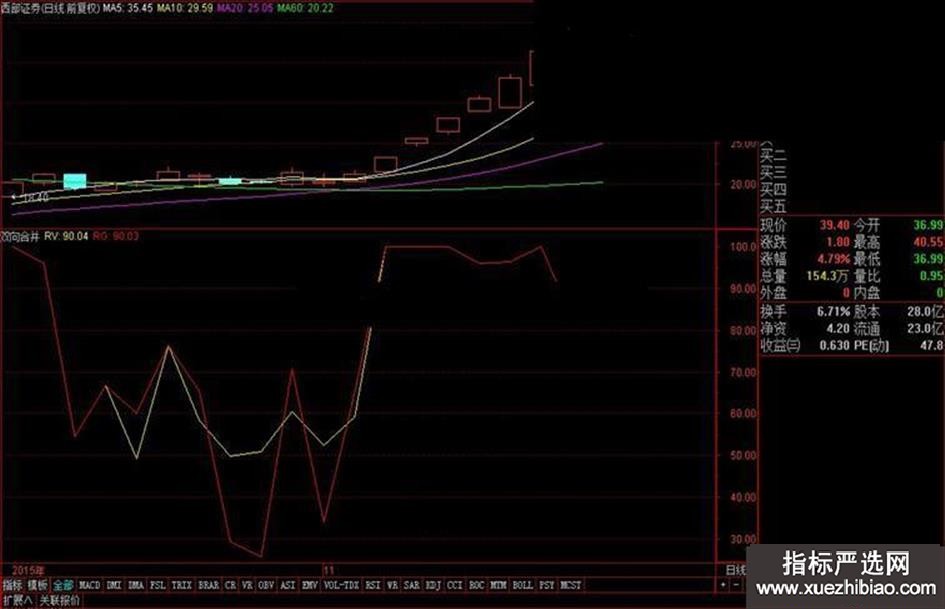Click the 总量 value 154.3万
945x609 pixels.
coord(827,276)
